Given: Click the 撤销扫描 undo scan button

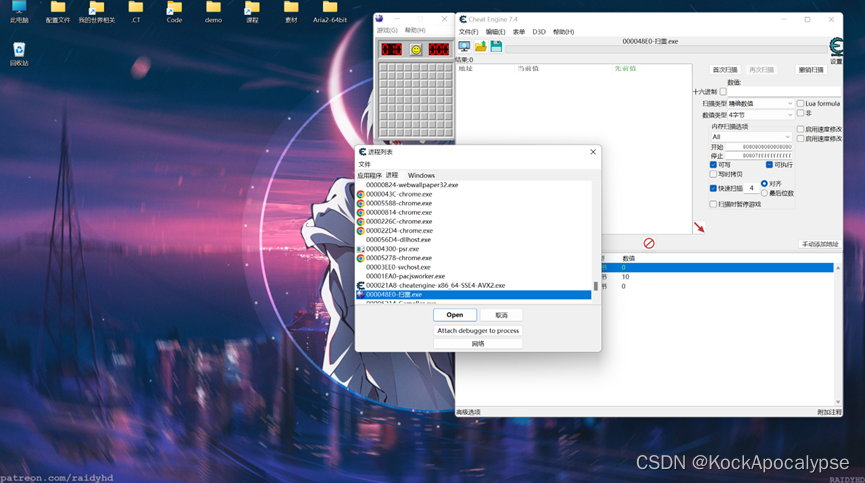Looking at the screenshot, I should [811, 70].
